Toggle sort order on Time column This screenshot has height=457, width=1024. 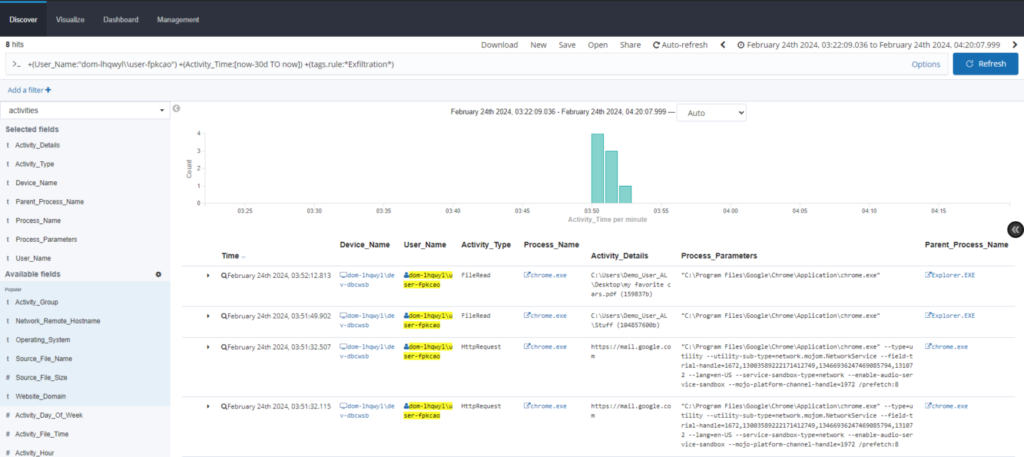tap(243, 256)
